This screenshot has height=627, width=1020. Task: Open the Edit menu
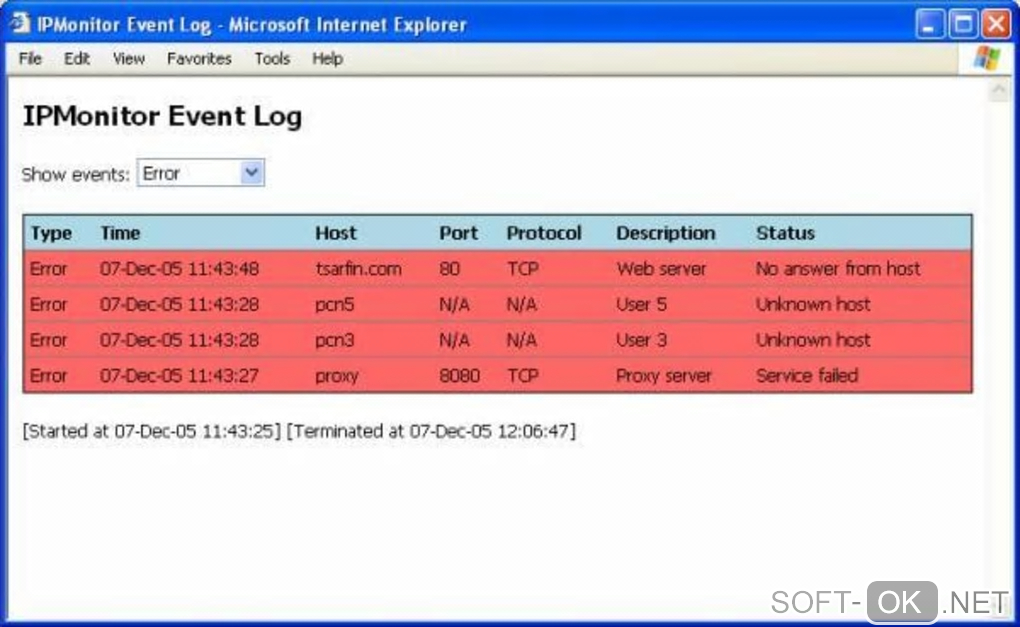[x=77, y=59]
